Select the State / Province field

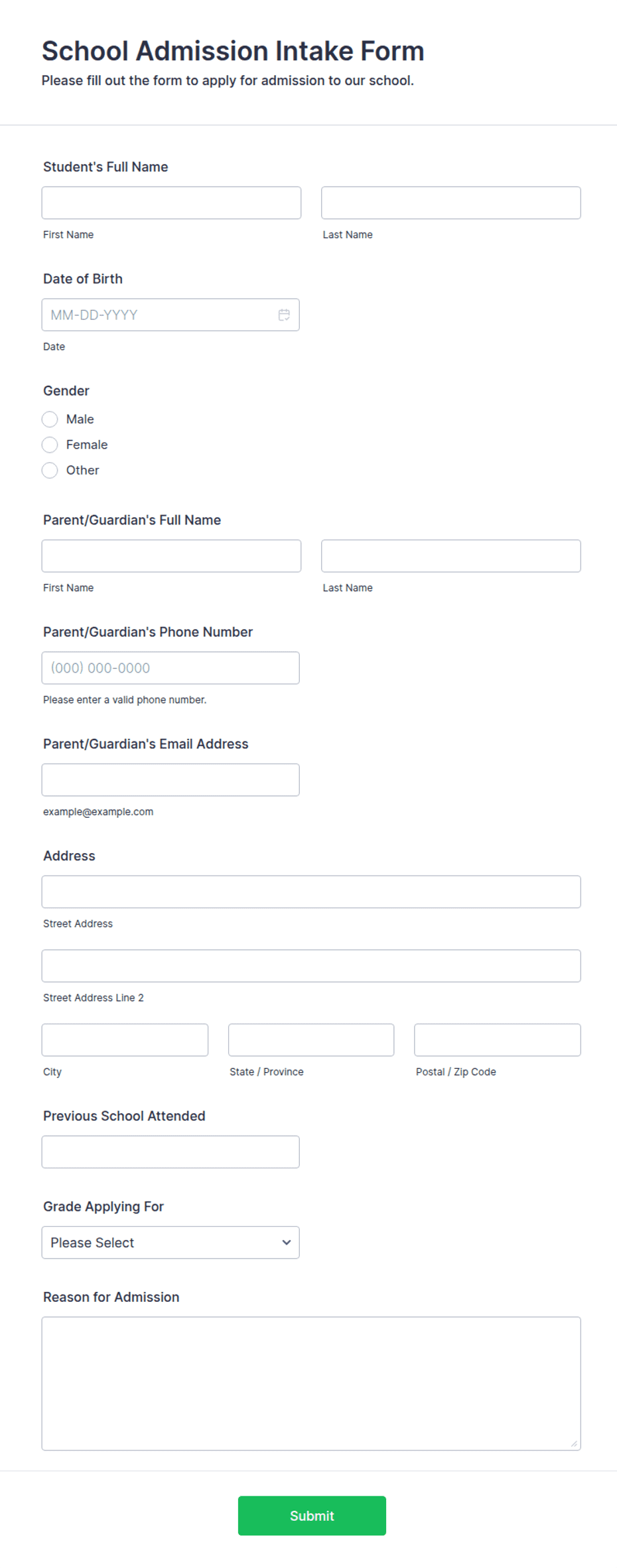[x=310, y=1040]
